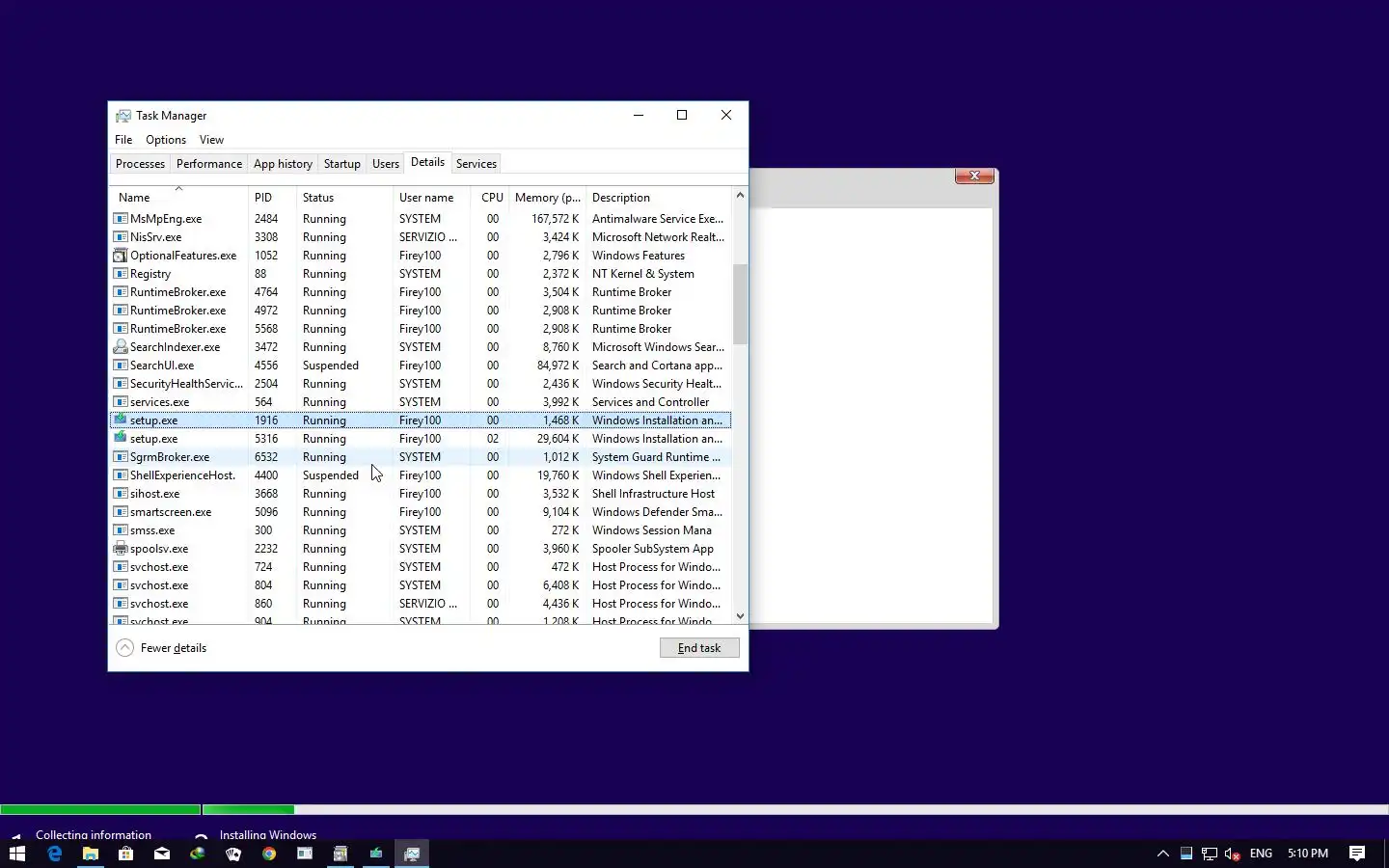Select the NisSrv.exe row
The width and height of the screenshot is (1389, 868).
(x=421, y=237)
